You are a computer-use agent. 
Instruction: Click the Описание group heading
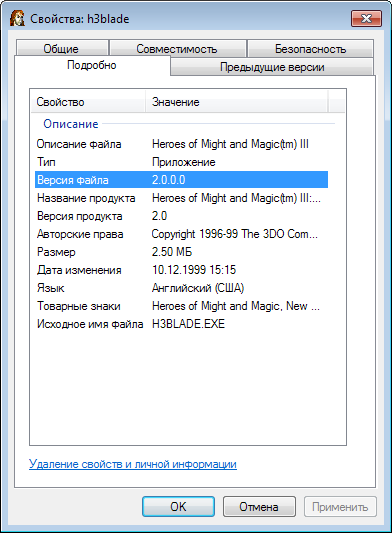71,124
